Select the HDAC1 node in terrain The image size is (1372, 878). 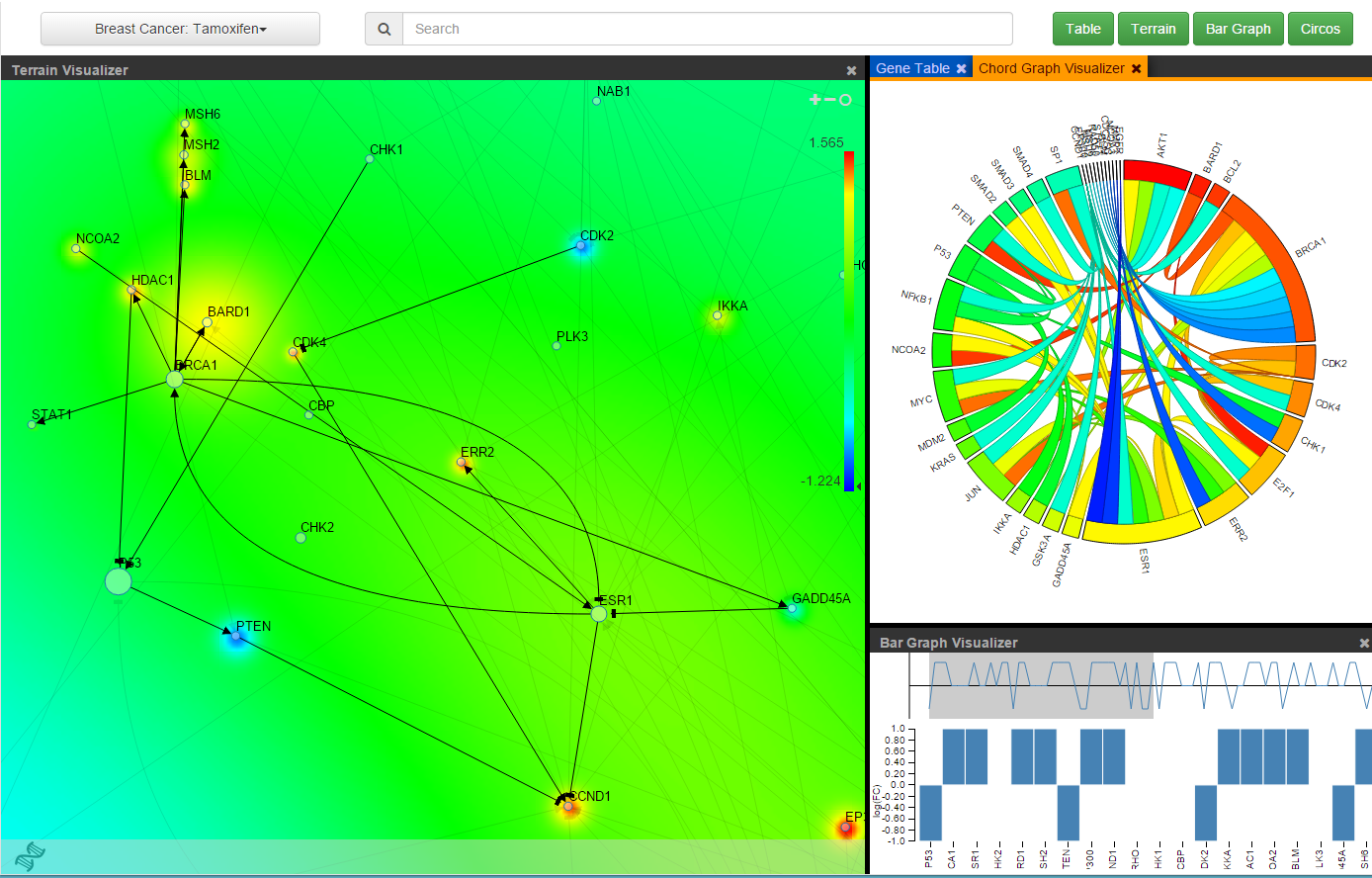[x=132, y=291]
